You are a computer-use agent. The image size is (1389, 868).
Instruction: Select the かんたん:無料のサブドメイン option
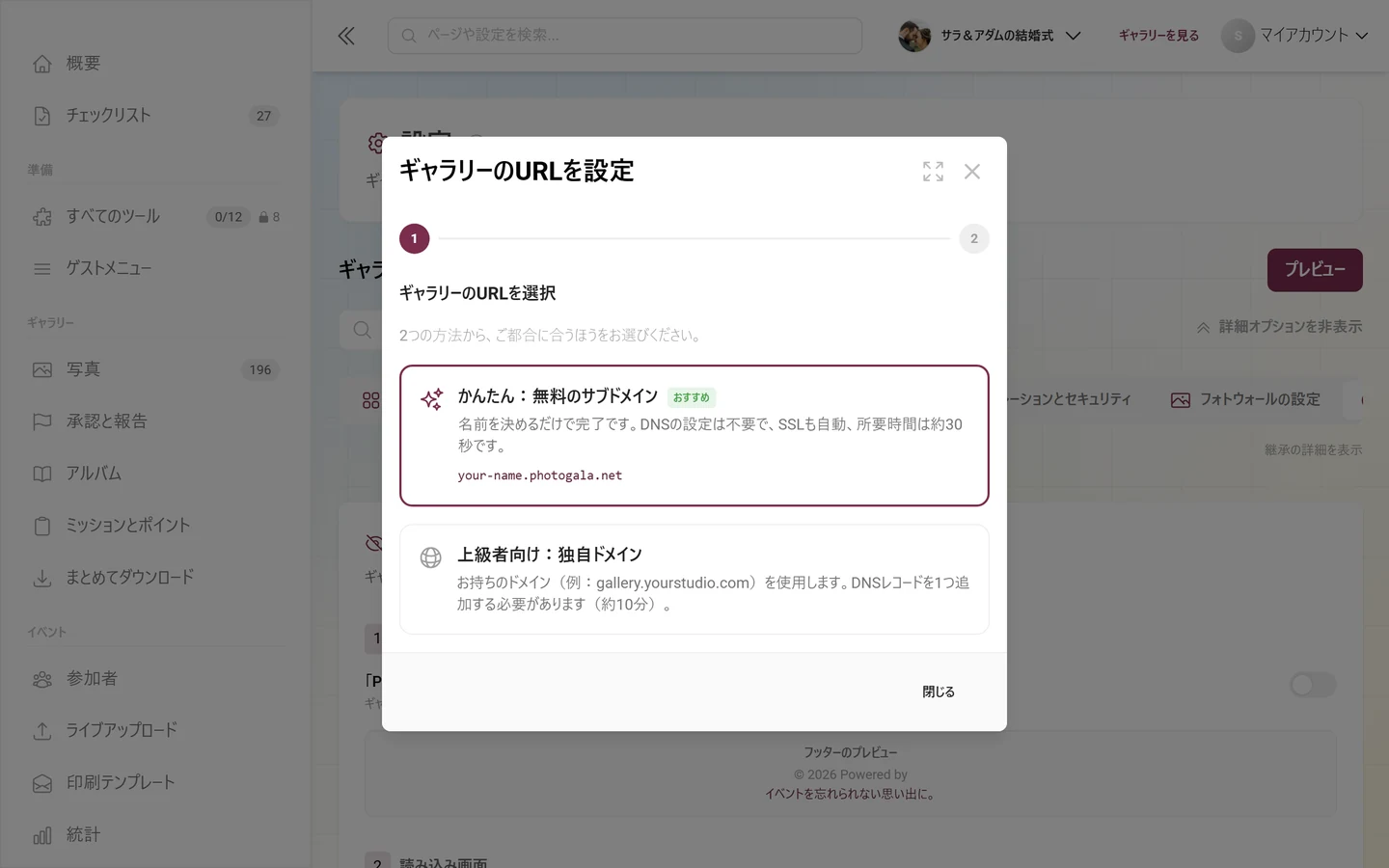tap(694, 435)
